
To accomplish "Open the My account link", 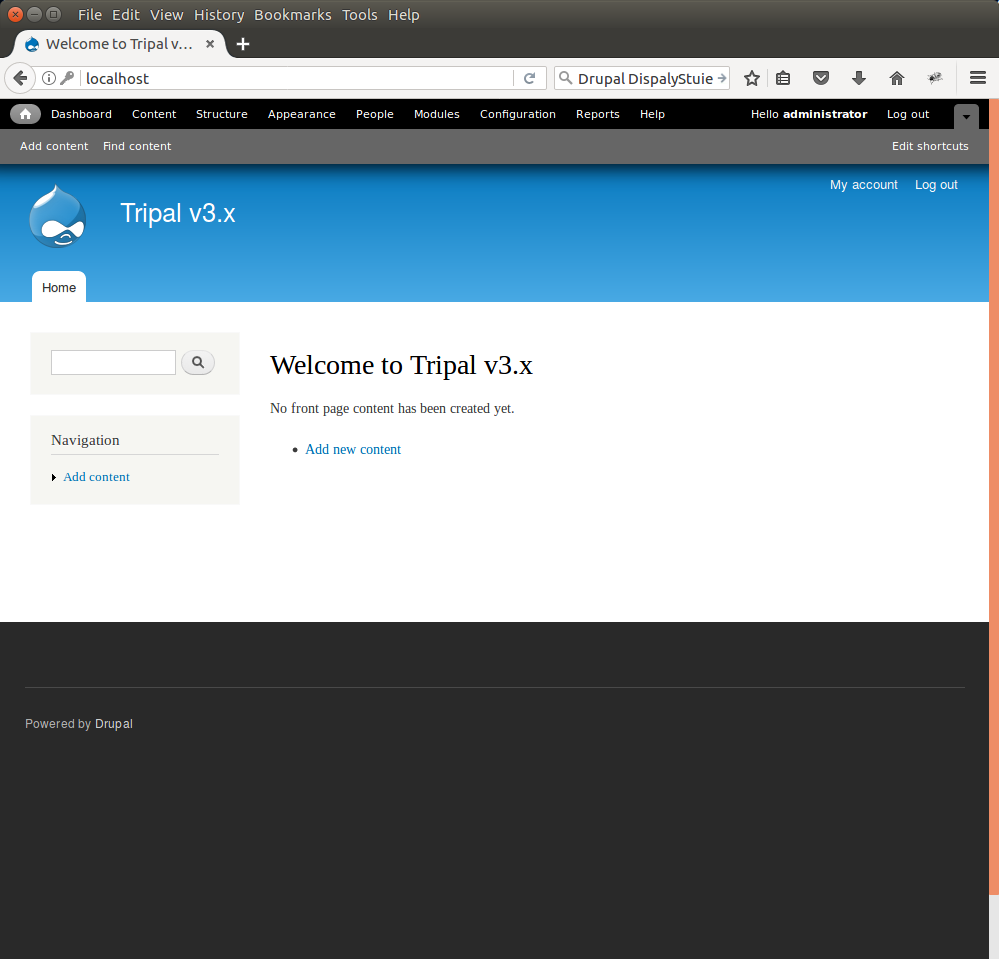I will tap(863, 185).
